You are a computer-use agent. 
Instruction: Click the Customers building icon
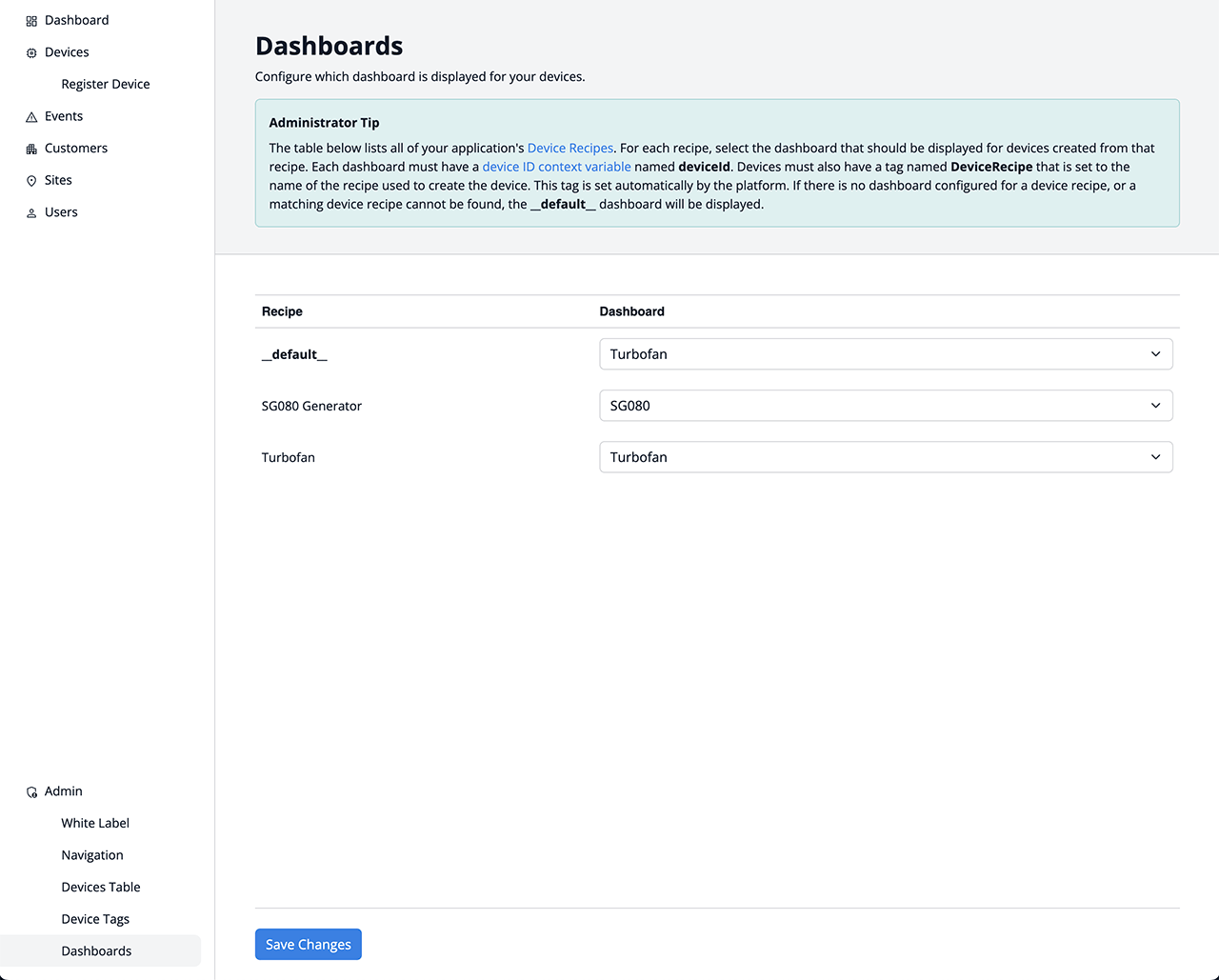(x=31, y=149)
